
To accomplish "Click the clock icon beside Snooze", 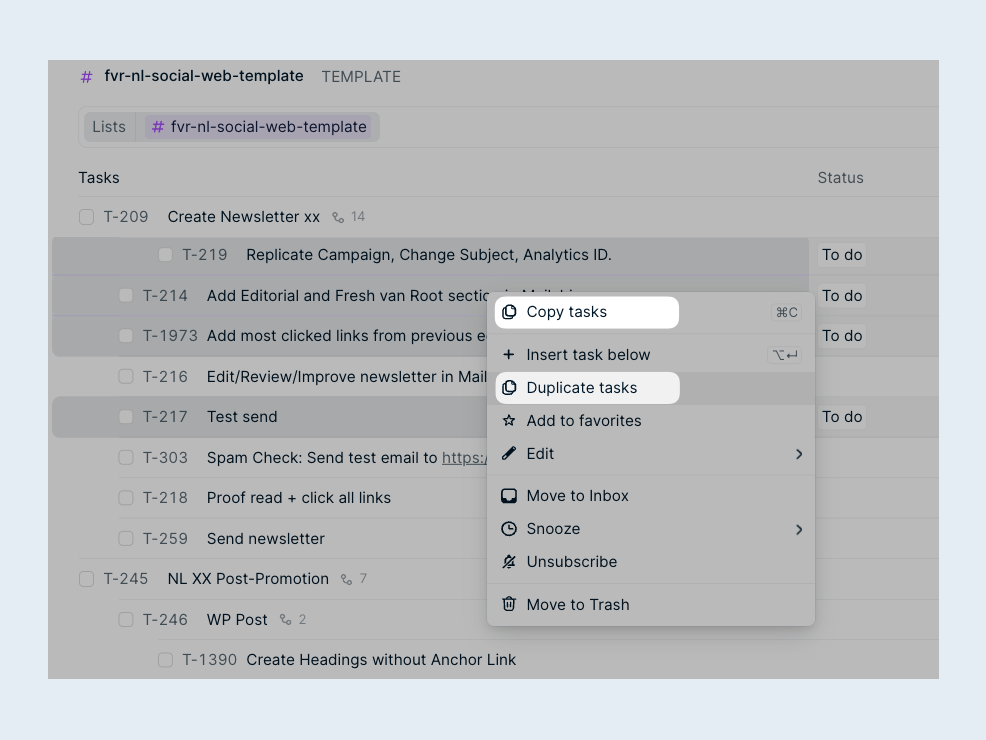I will (509, 529).
